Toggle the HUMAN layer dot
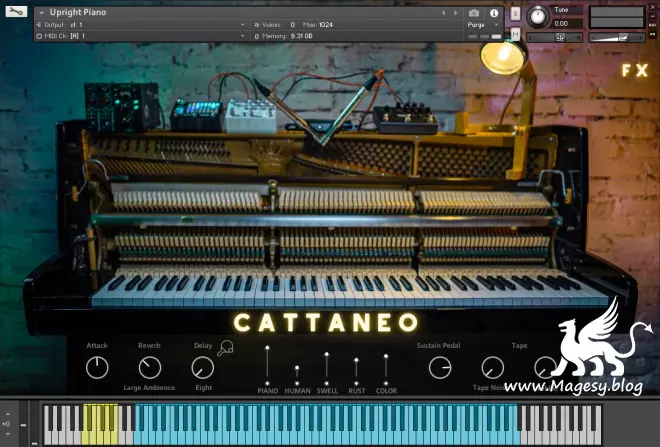660x447 pixels. click(297, 383)
